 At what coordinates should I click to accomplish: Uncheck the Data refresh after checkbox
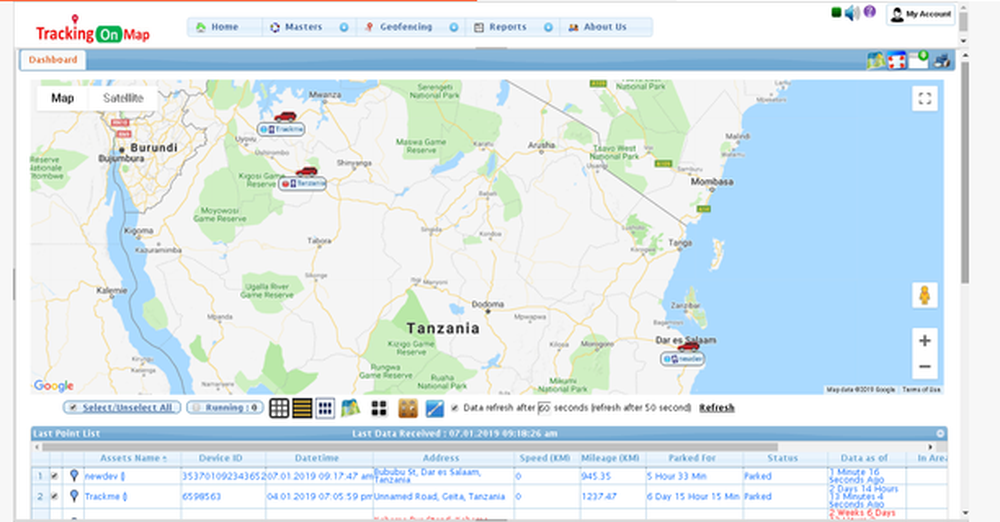tap(455, 408)
